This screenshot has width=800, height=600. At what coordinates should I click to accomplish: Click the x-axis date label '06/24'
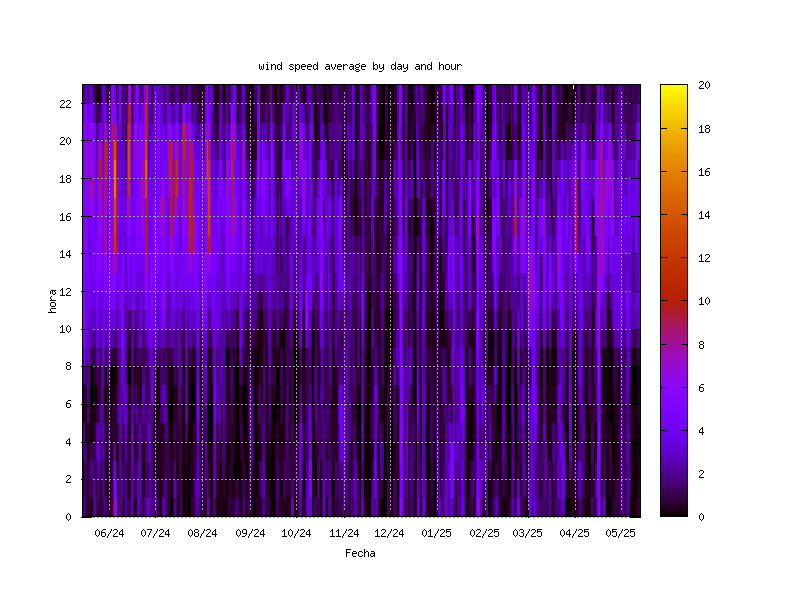pos(109,533)
